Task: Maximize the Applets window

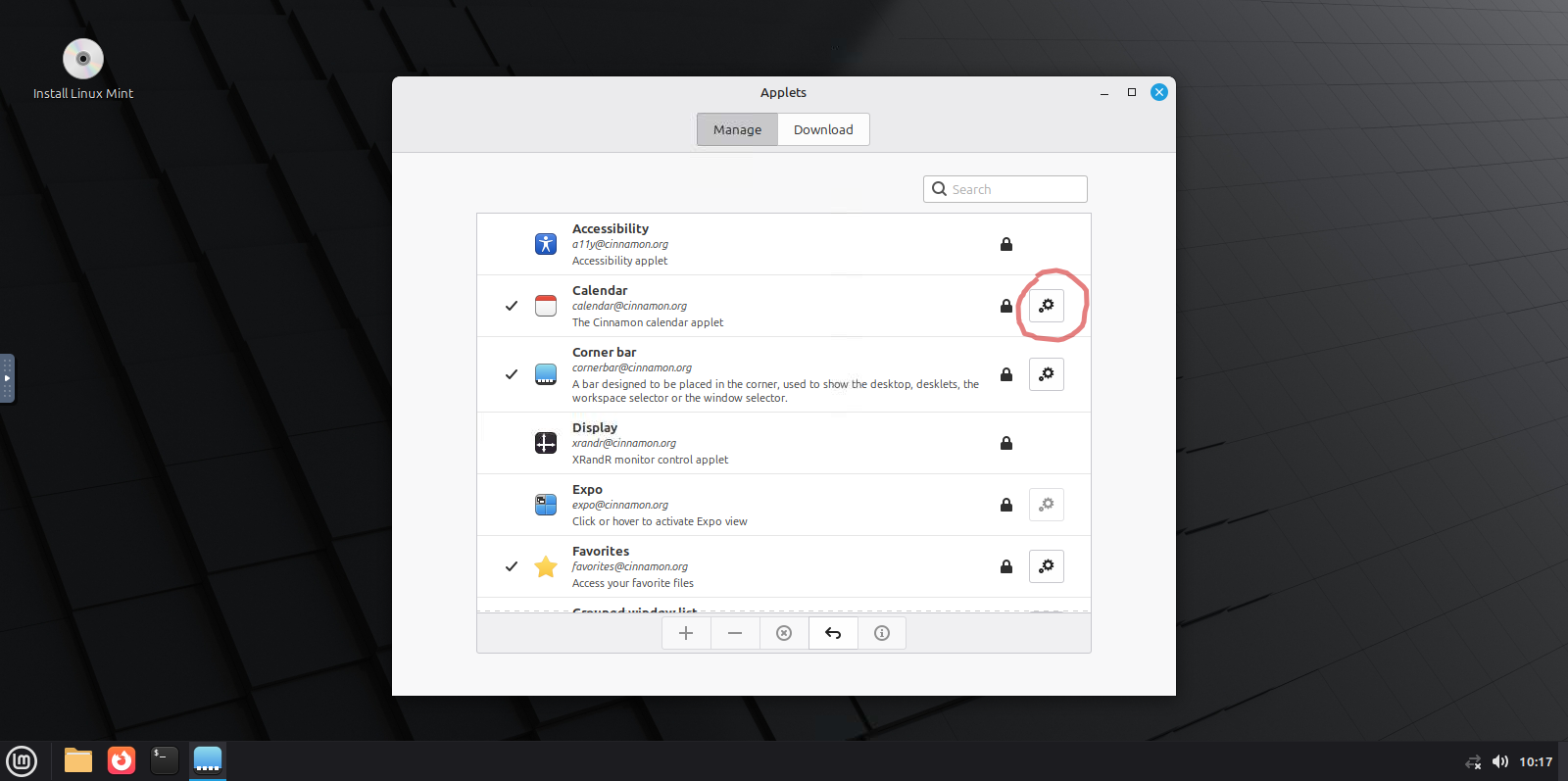Action: pyautogui.click(x=1132, y=92)
